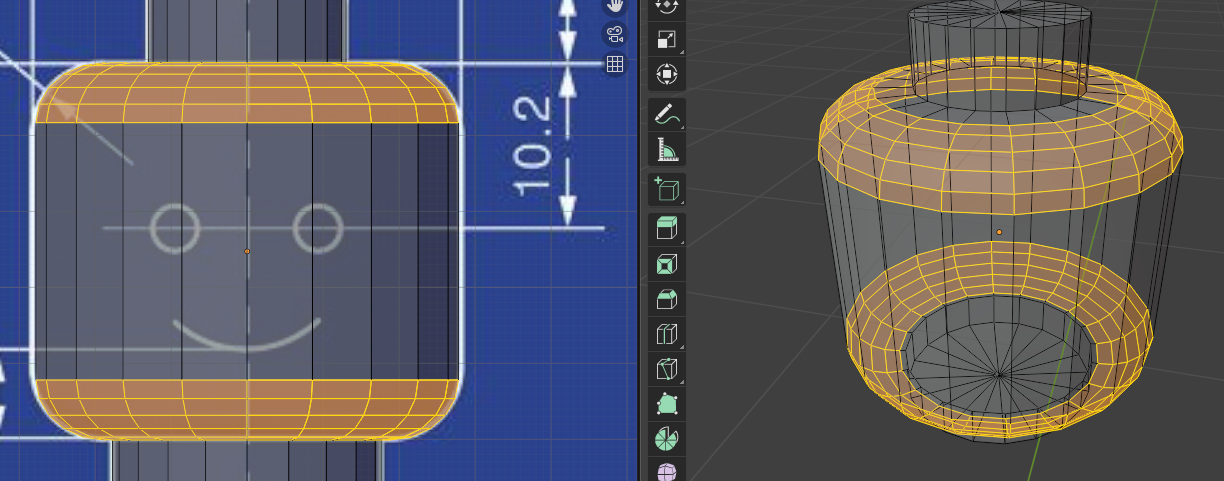1224x481 pixels.
Task: Select the Loop Cut tool
Action: (x=667, y=334)
